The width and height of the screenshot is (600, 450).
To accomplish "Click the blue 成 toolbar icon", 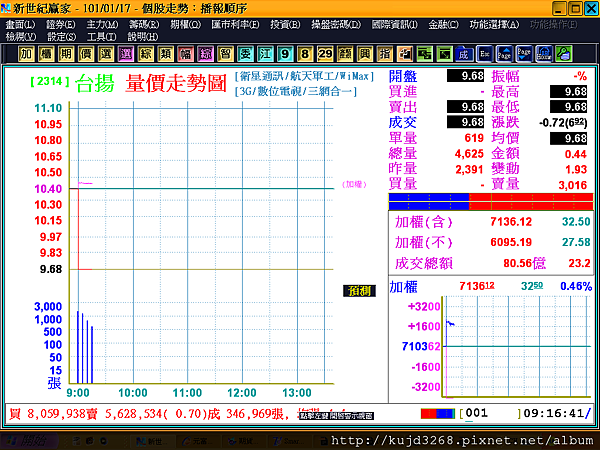I will click(x=464, y=54).
